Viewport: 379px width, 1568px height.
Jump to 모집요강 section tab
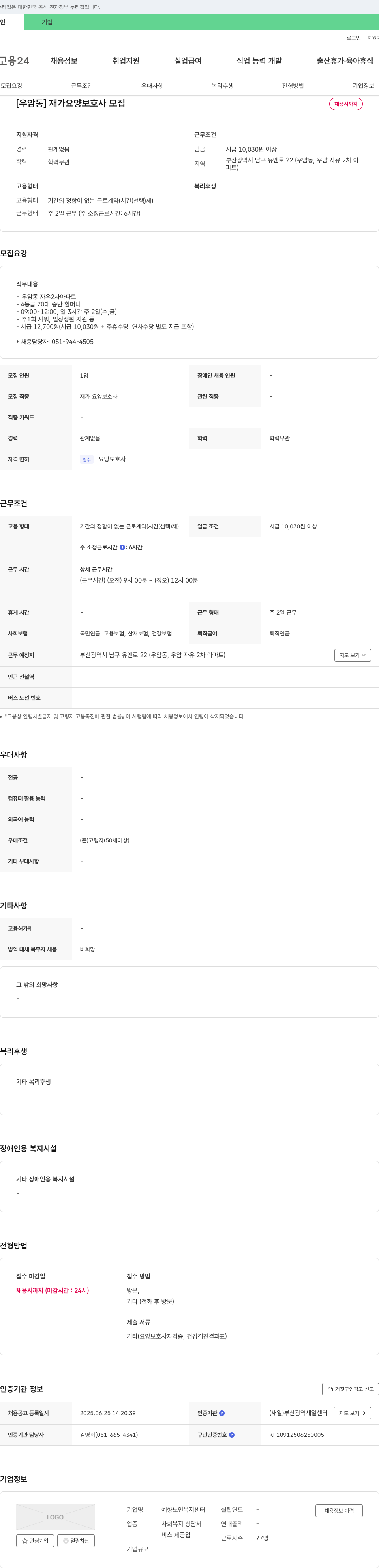(x=11, y=86)
